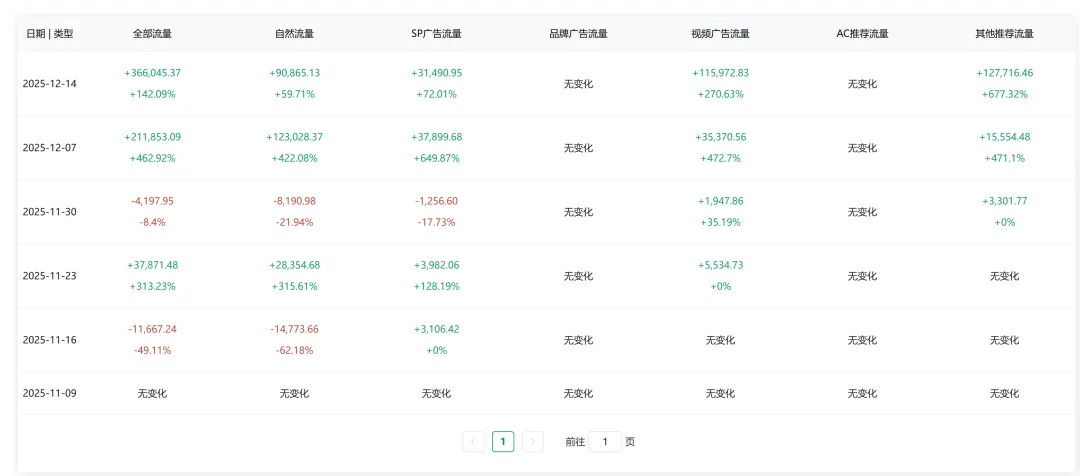Select the 2025-11-23 date row
Viewport: 1080px width, 476px height.
[x=50, y=276]
